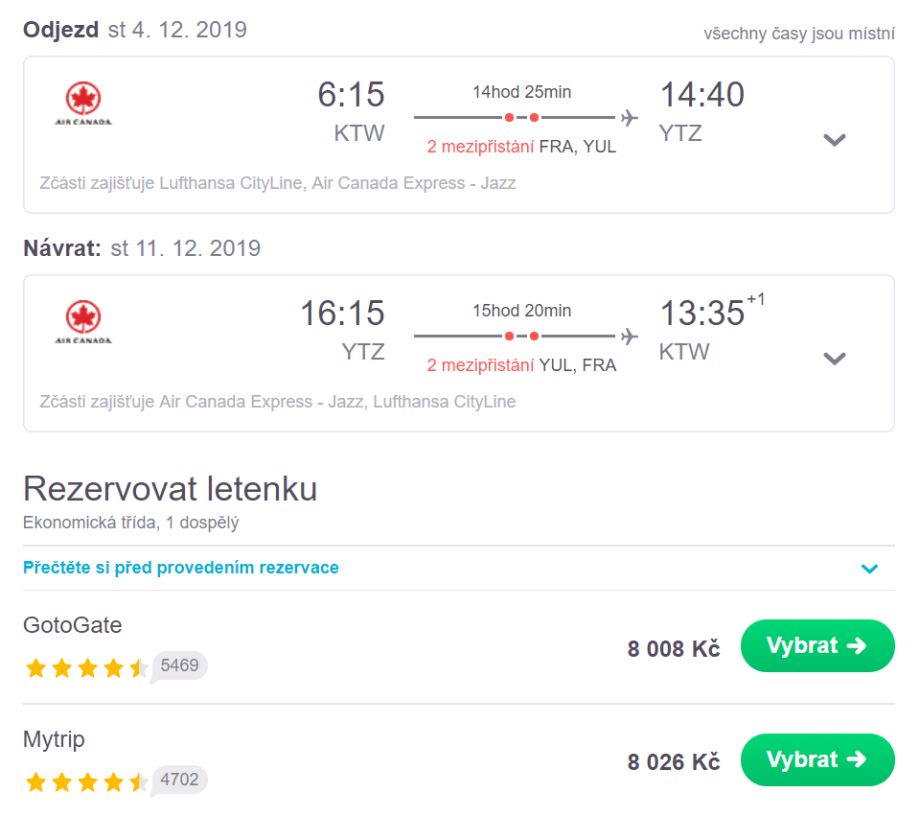This screenshot has height=816, width=920.
Task: Click Air Canada logo on return flight
Action: (x=83, y=322)
